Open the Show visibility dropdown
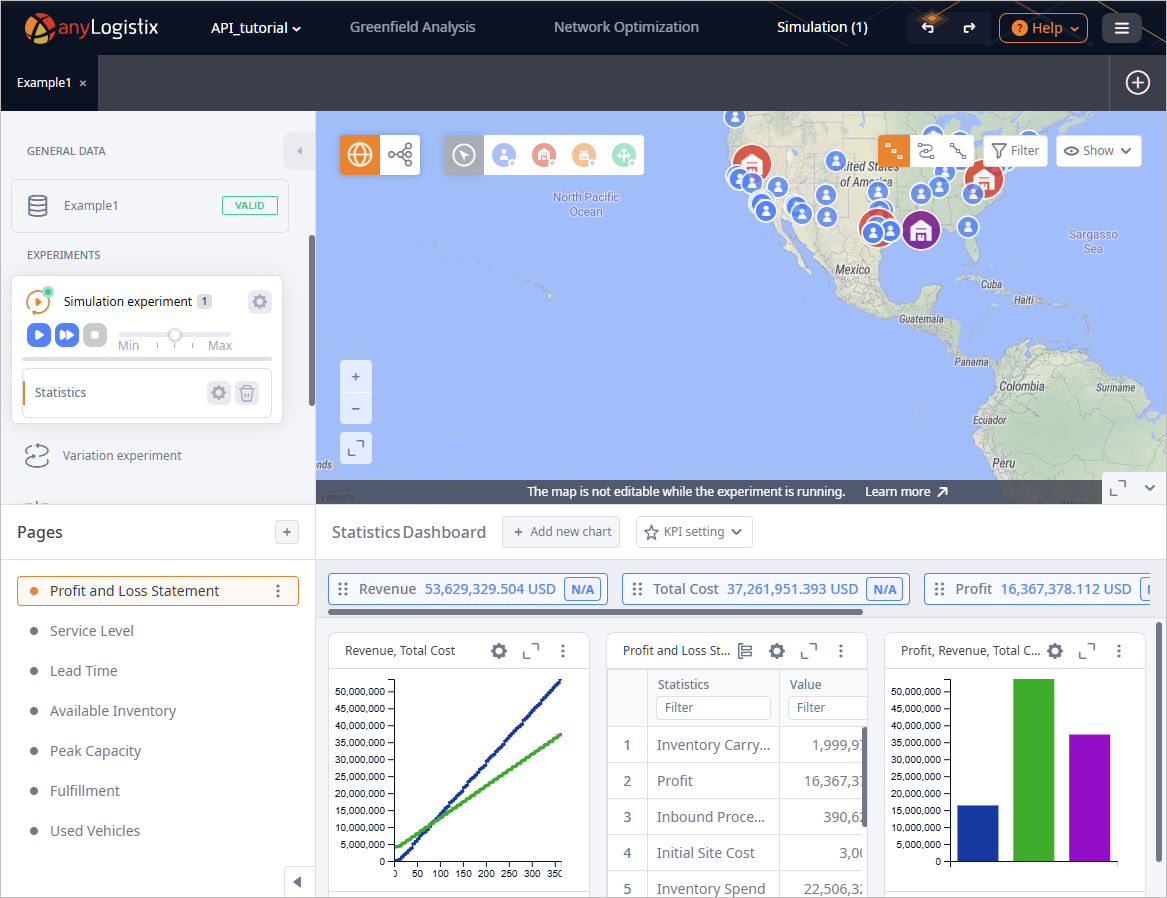Viewport: 1167px width, 898px height. pos(1098,151)
